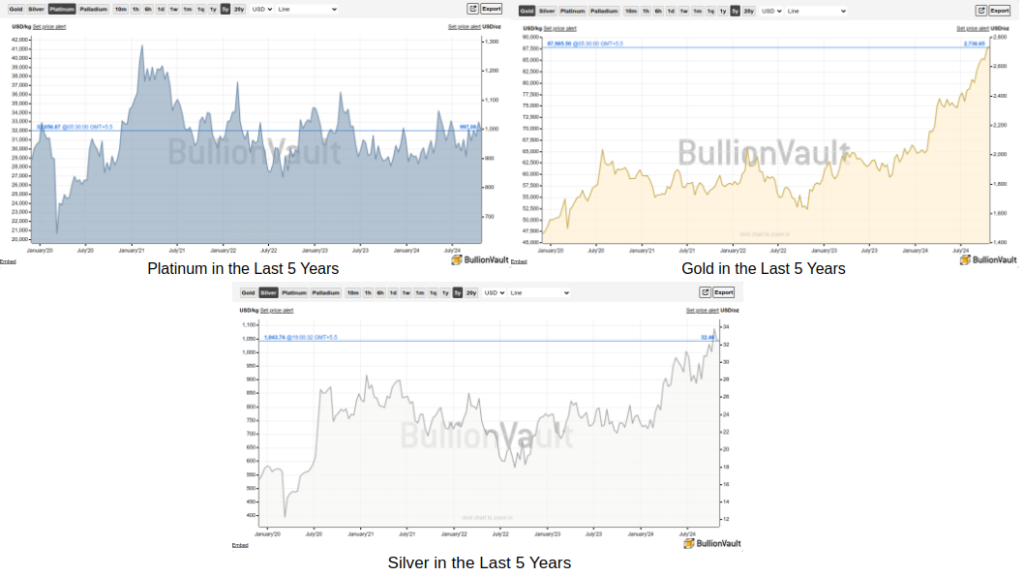Click the 'Gold in the Last 5 Years' caption

click(x=763, y=268)
